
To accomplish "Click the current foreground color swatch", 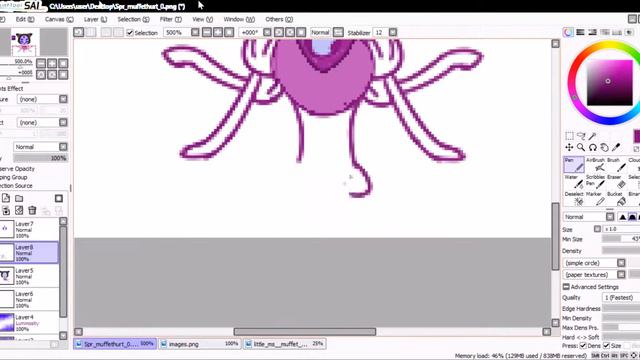I will pos(636,136).
